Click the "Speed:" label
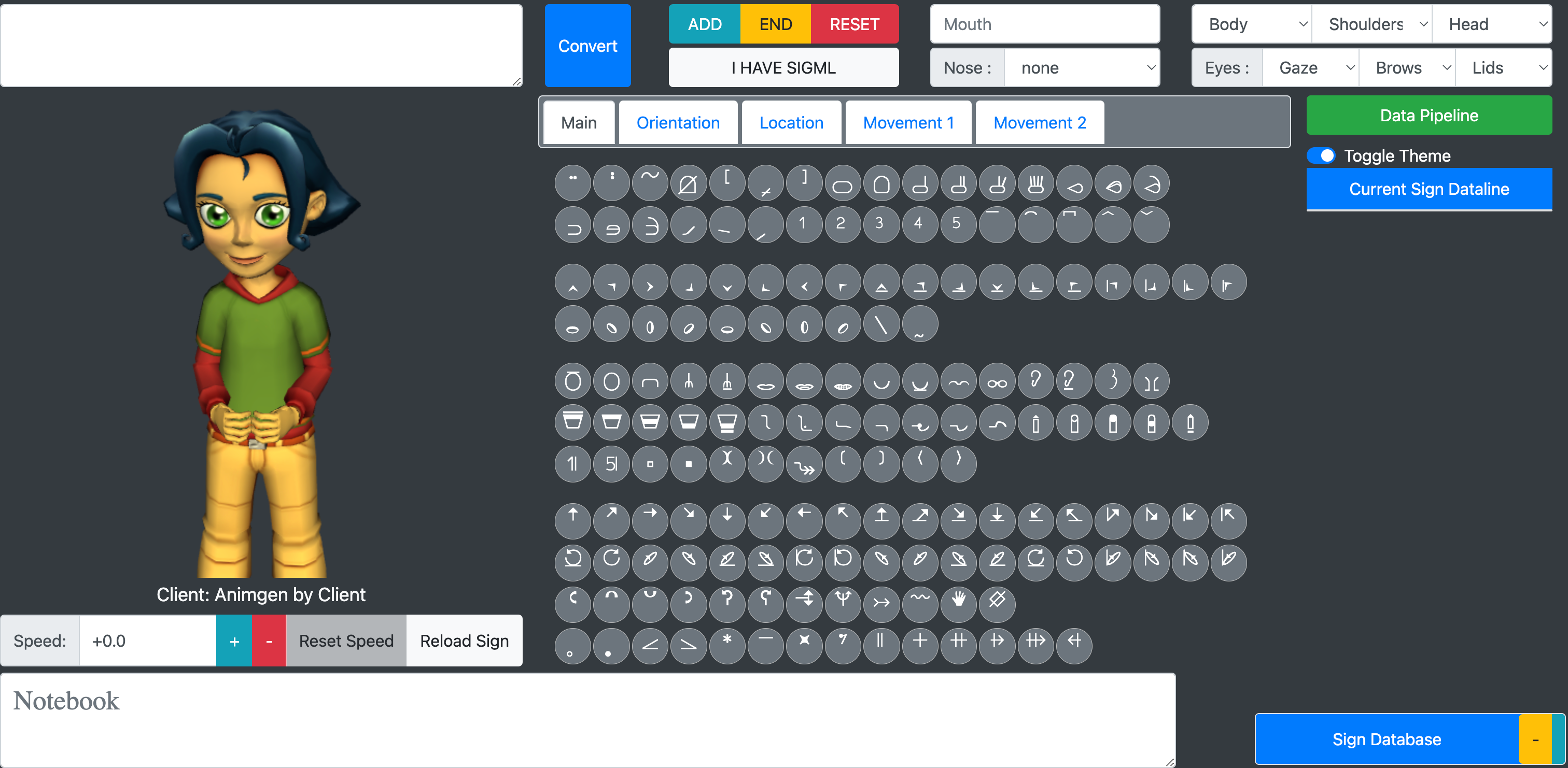Screen dimensions: 1568x768 tap(39, 641)
